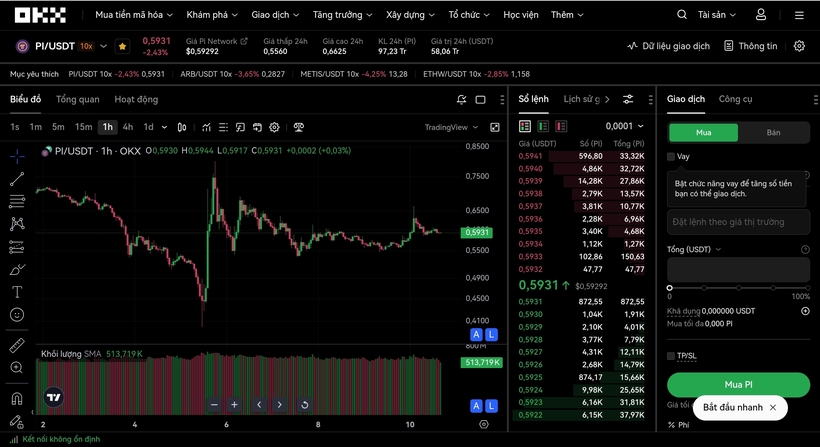Viewport: 820px width, 447px height.
Task: Toggle the PI/USDT favorite star
Action: (x=122, y=46)
